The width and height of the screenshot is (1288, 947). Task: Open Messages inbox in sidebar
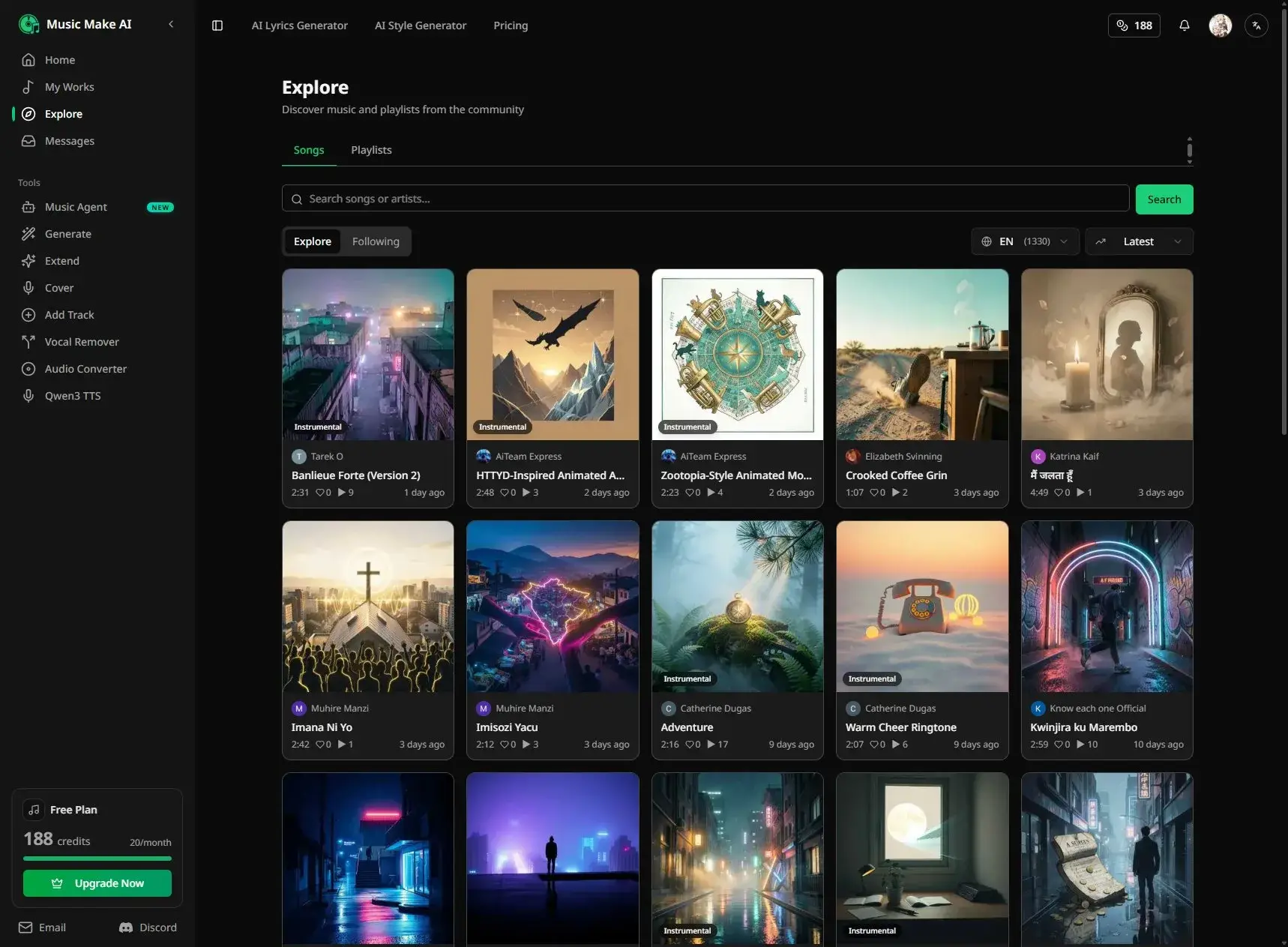pyautogui.click(x=97, y=141)
